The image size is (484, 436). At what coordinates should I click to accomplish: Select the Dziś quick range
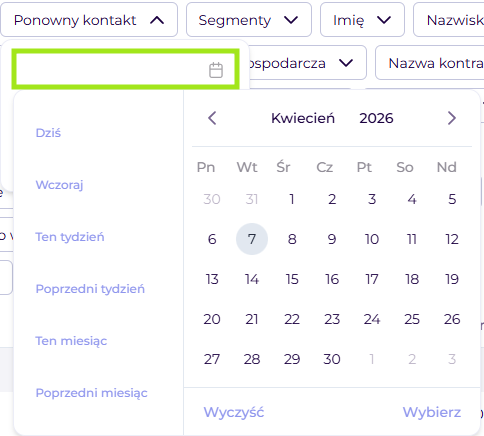[x=48, y=133]
